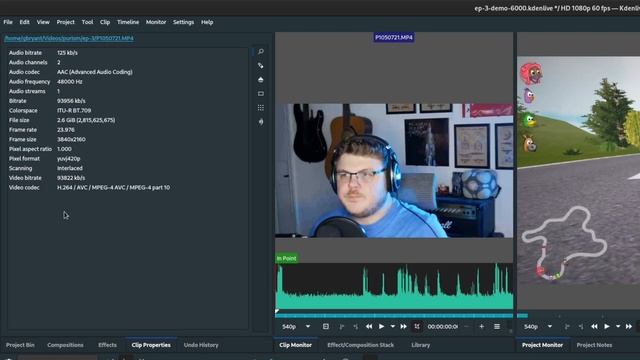Fast forward in Clip Monitor
Viewport: 640px width, 360px height.
(x=403, y=327)
